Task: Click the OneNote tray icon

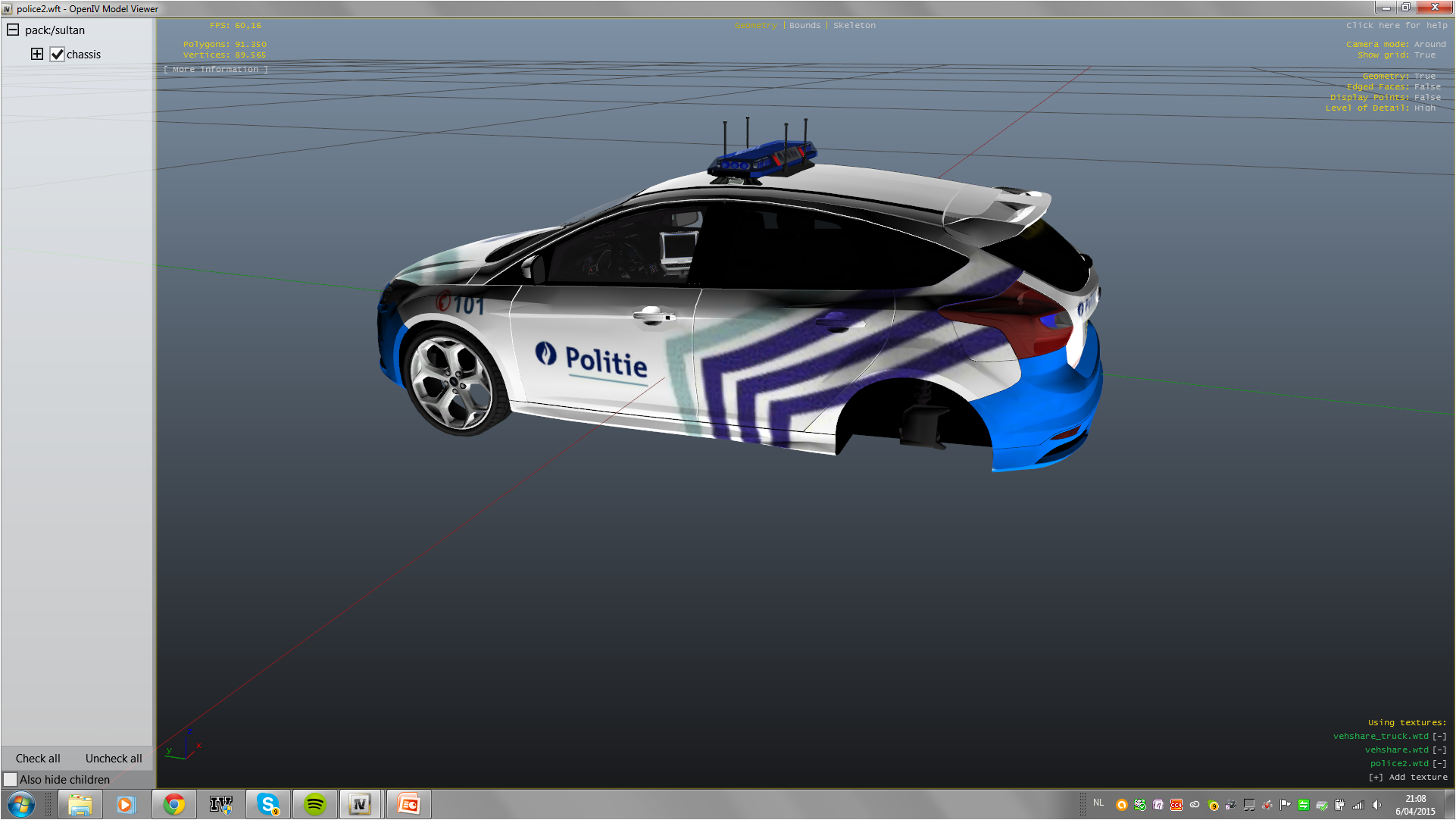Action: tap(1158, 805)
